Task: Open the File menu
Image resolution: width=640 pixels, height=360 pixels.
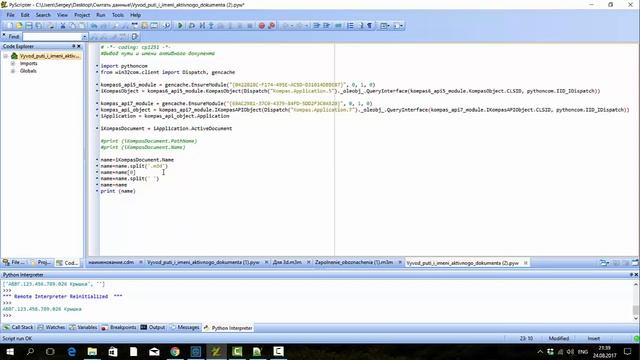Action: [x=11, y=15]
